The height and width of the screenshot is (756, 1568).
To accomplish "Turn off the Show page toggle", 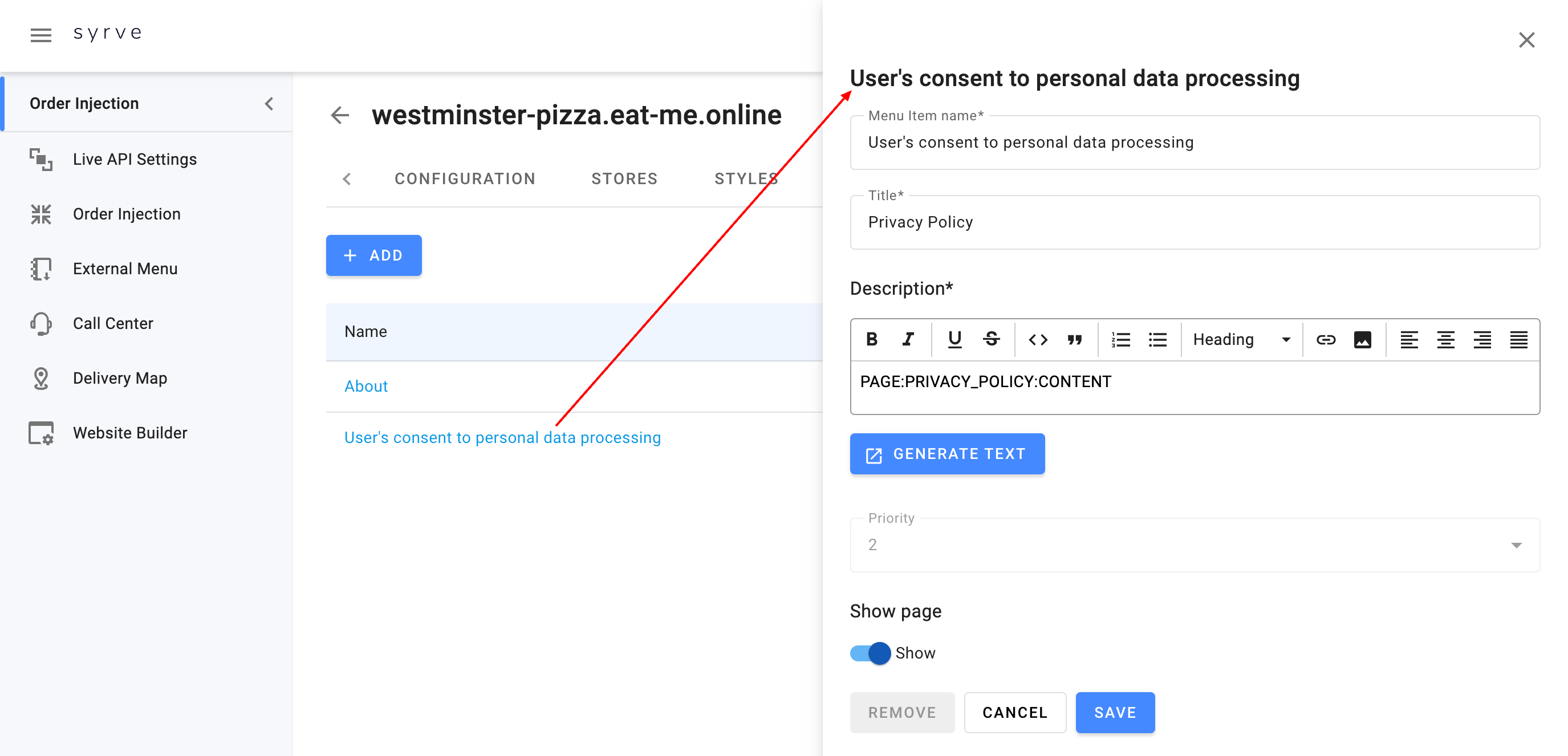I will 871,653.
